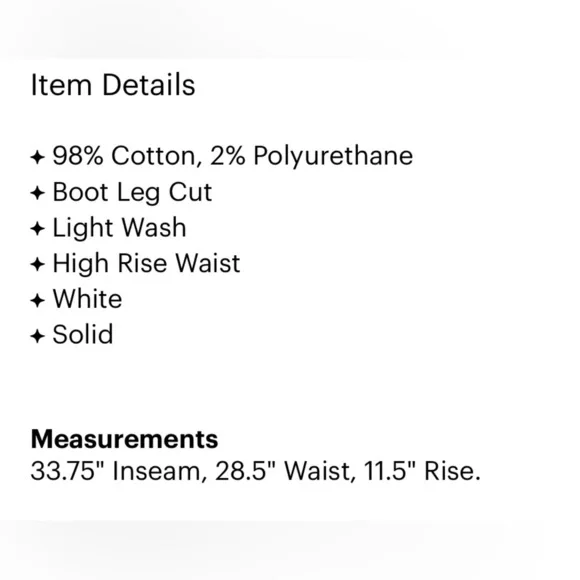This screenshot has height=580, width=580.
Task: Click the star bullet beside Solid
Action: (x=37, y=336)
